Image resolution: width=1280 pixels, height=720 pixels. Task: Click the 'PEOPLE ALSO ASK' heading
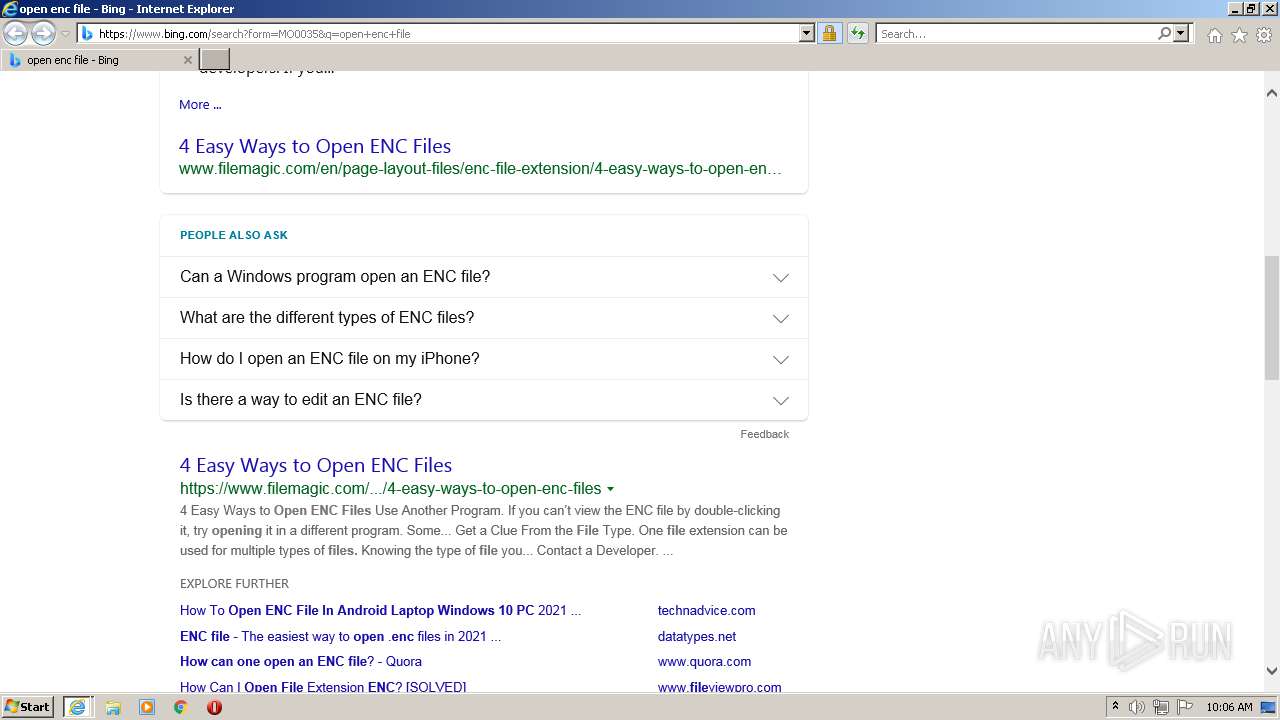(x=234, y=235)
